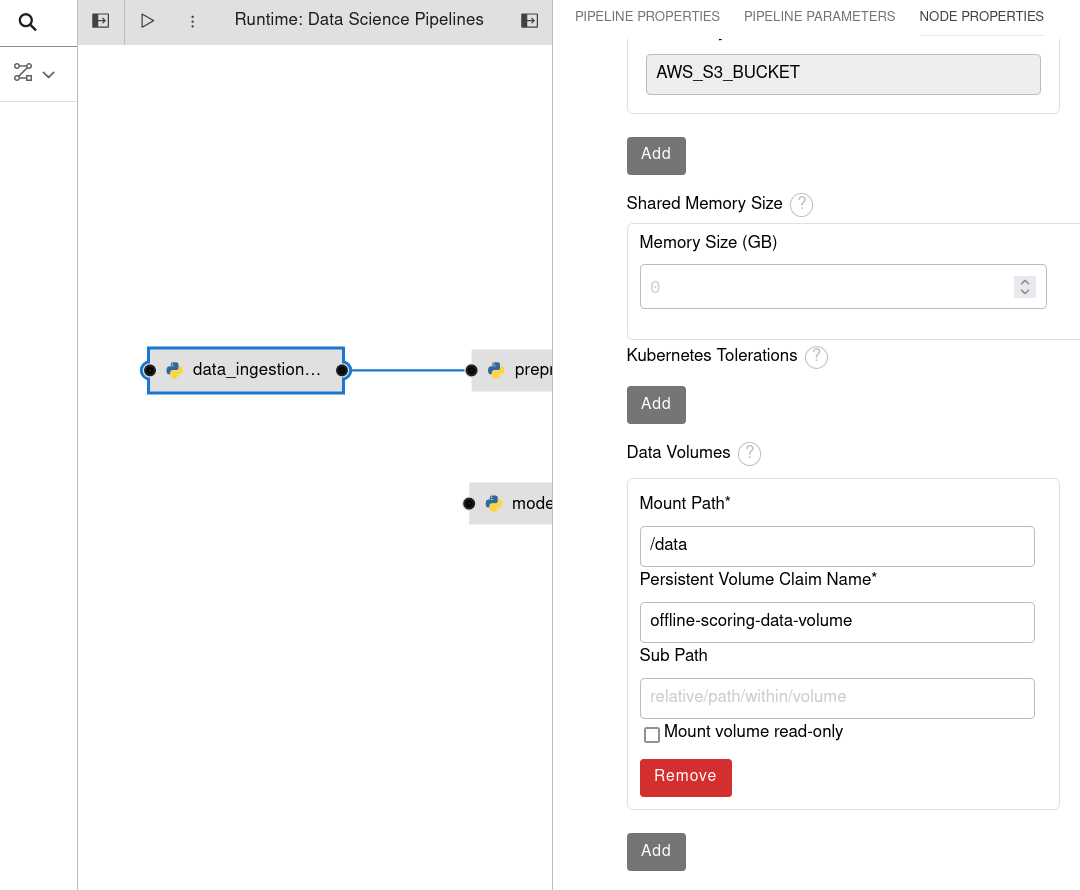This screenshot has width=1080, height=890.
Task: Decrease memory size with down arrow
Action: pyautogui.click(x=1025, y=292)
